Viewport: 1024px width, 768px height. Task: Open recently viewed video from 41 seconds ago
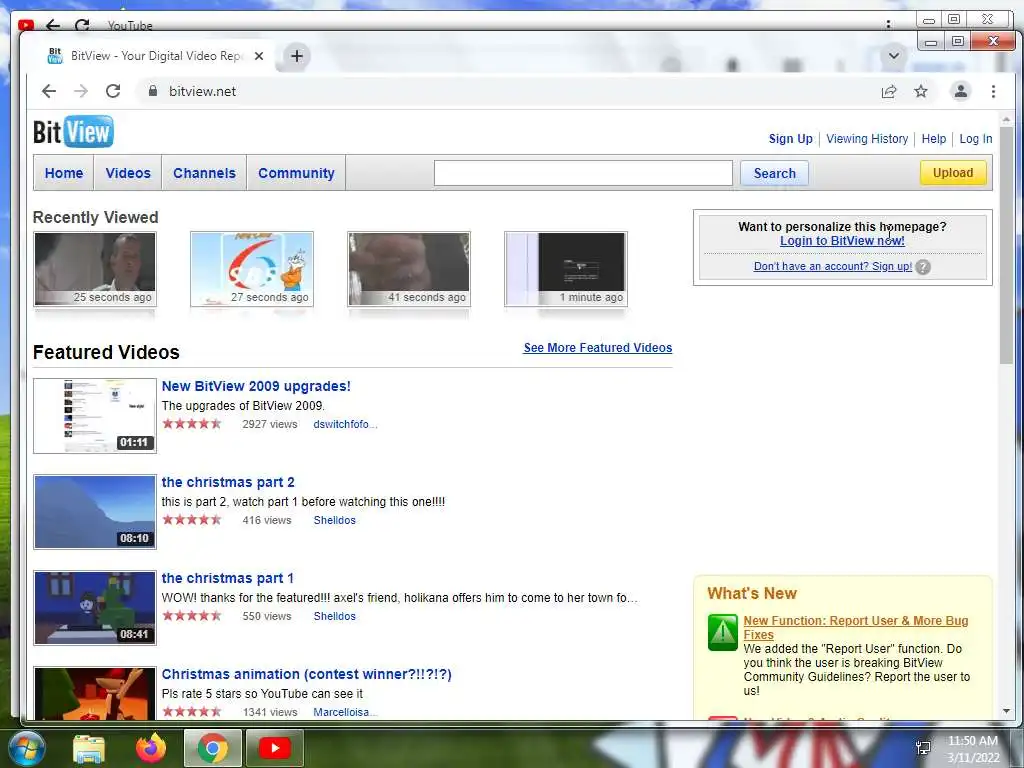[x=409, y=269]
